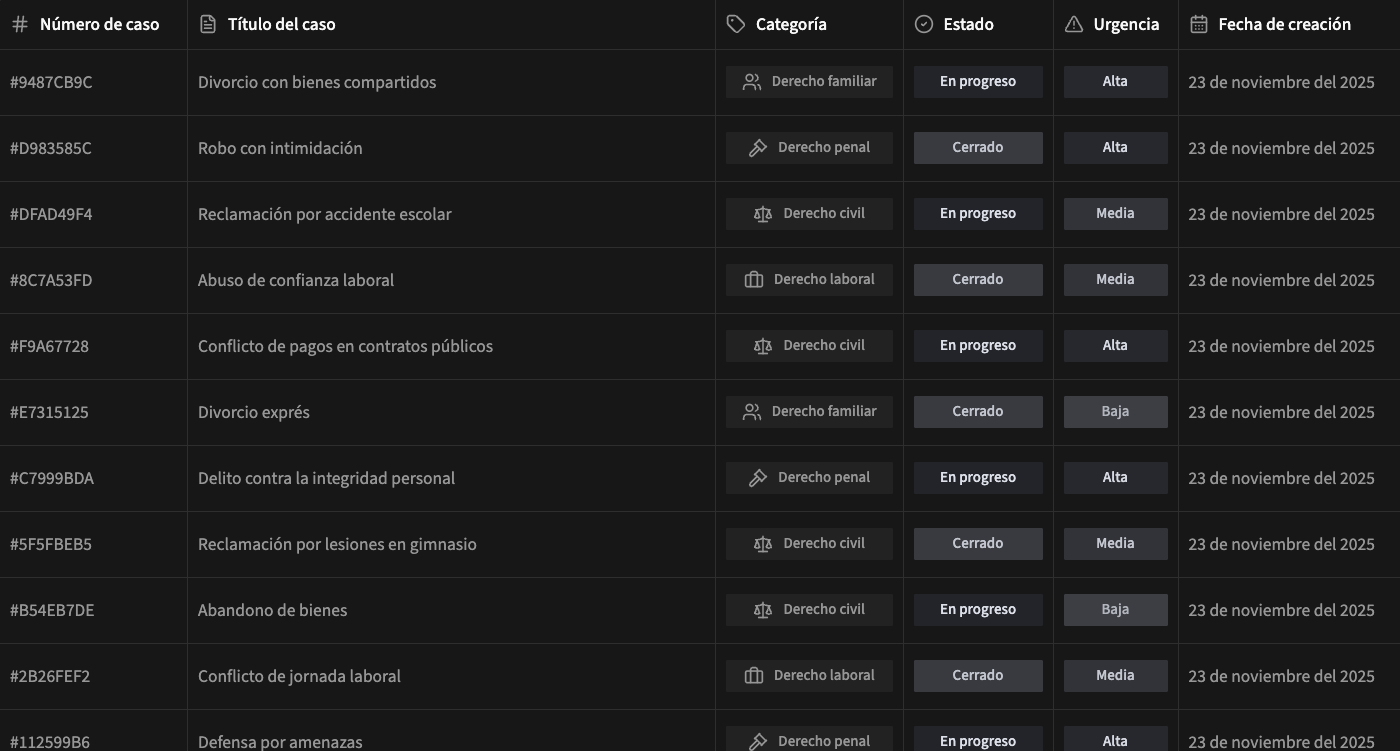Click the scales icon on Reclamación por accidente escolar row
This screenshot has height=751, width=1400.
point(763,214)
